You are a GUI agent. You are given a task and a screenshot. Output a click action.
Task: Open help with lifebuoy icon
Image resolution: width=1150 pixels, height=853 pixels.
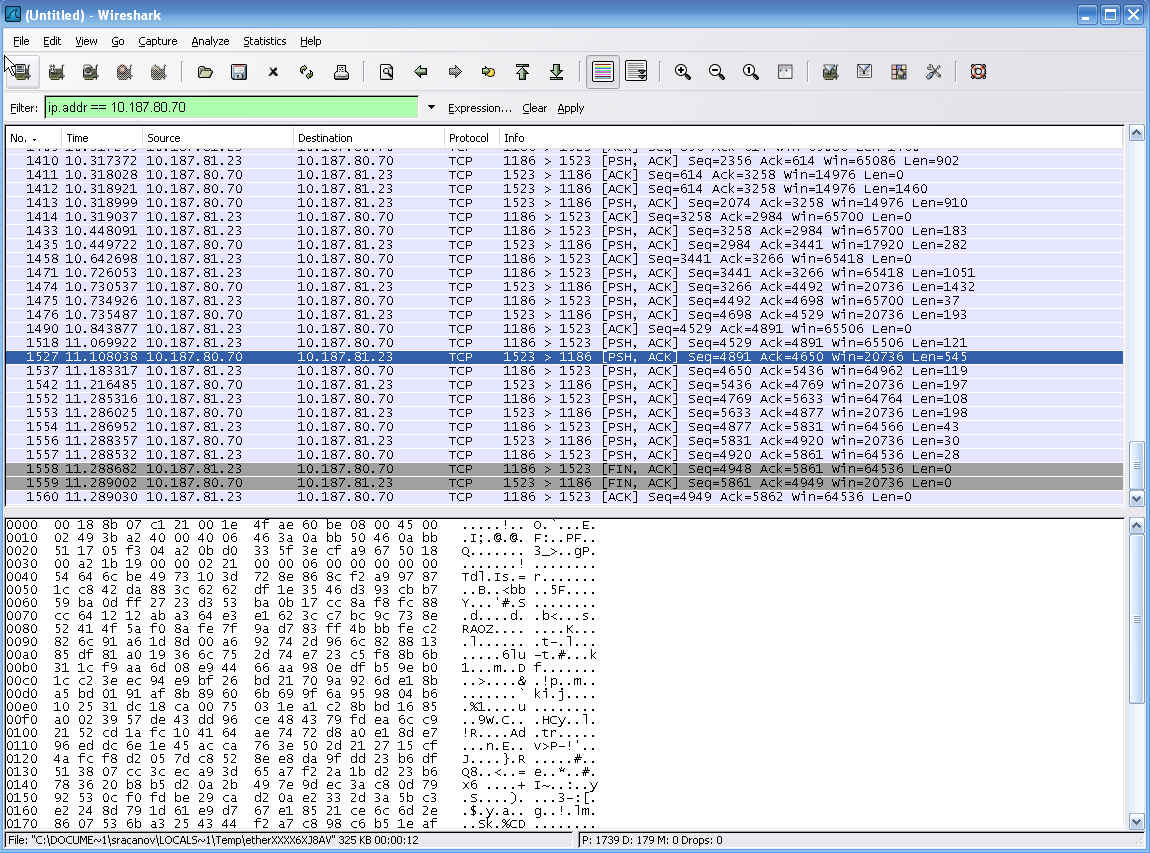click(x=978, y=72)
